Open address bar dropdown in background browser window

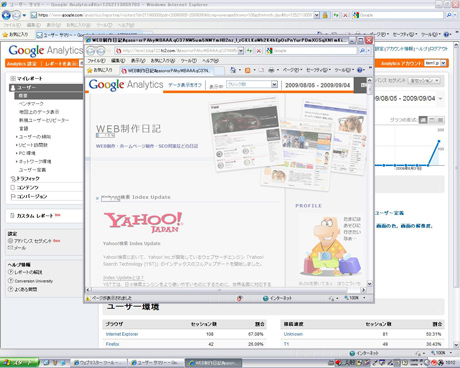pyautogui.click(x=317, y=15)
